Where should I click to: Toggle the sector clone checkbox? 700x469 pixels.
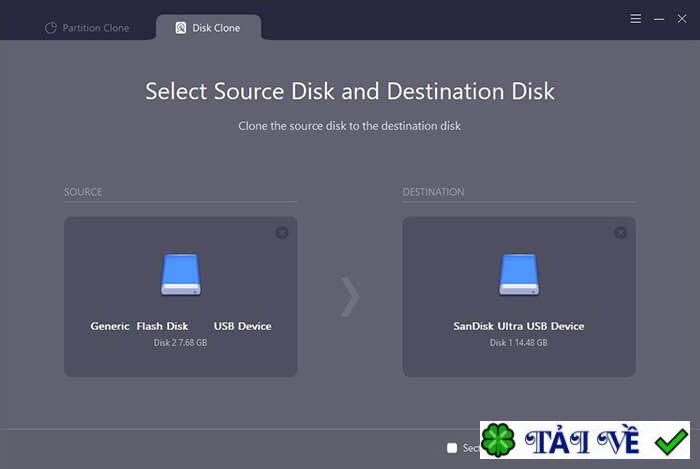tap(452, 448)
